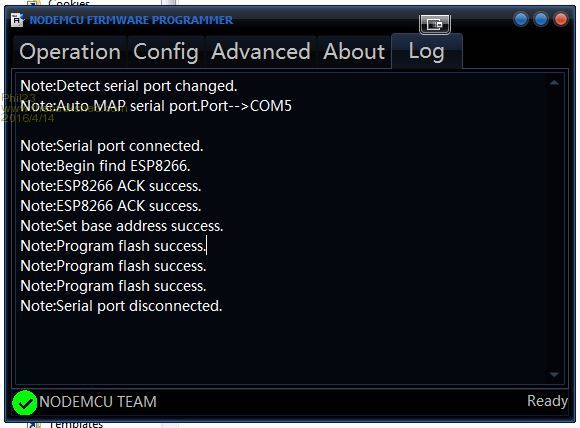Minimize the firmware programmer window
This screenshot has height=428, width=580.
pyautogui.click(x=521, y=19)
